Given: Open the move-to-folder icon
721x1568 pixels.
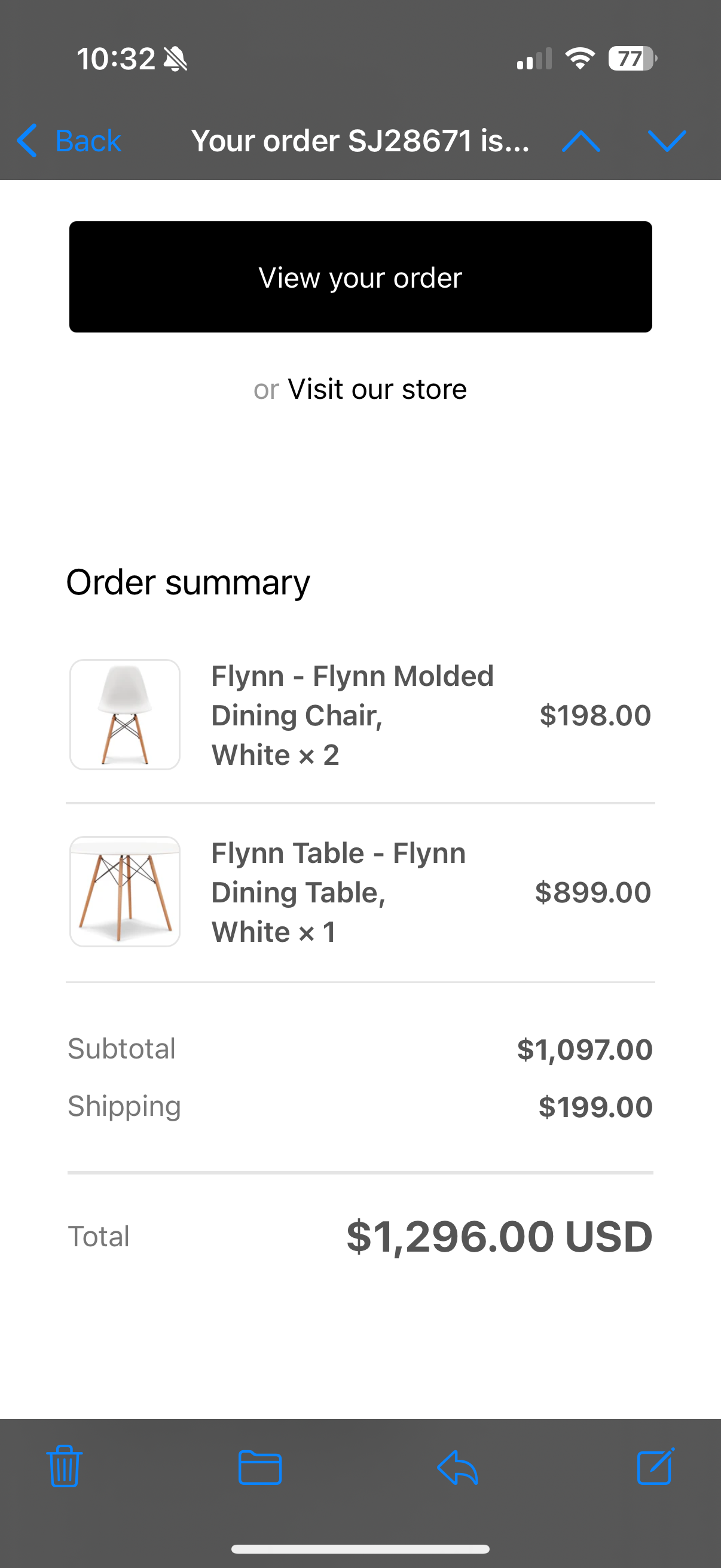Looking at the screenshot, I should (260, 1468).
